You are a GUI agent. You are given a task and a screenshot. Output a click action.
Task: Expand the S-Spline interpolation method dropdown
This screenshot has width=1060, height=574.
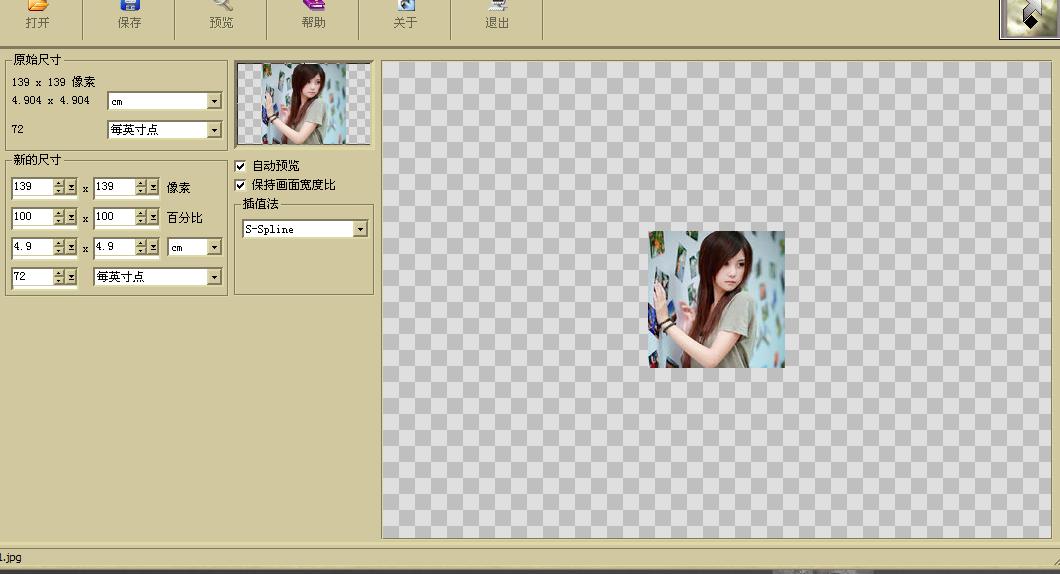[x=360, y=229]
